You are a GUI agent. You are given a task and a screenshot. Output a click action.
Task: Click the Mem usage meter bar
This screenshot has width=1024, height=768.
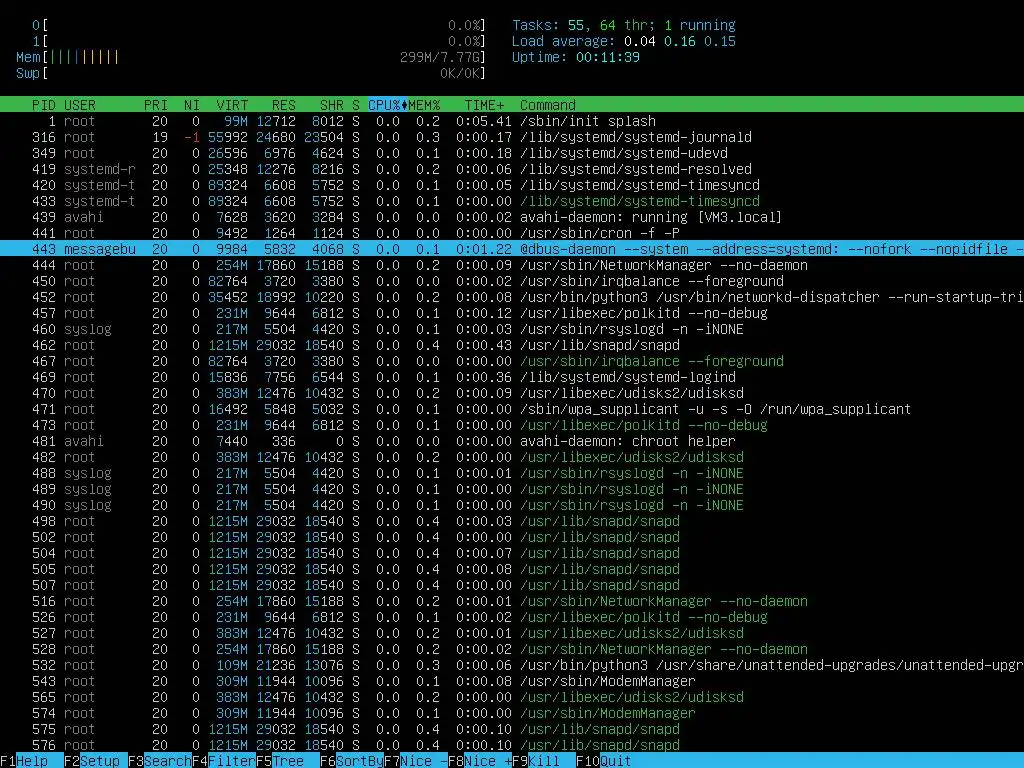[x=251, y=57]
